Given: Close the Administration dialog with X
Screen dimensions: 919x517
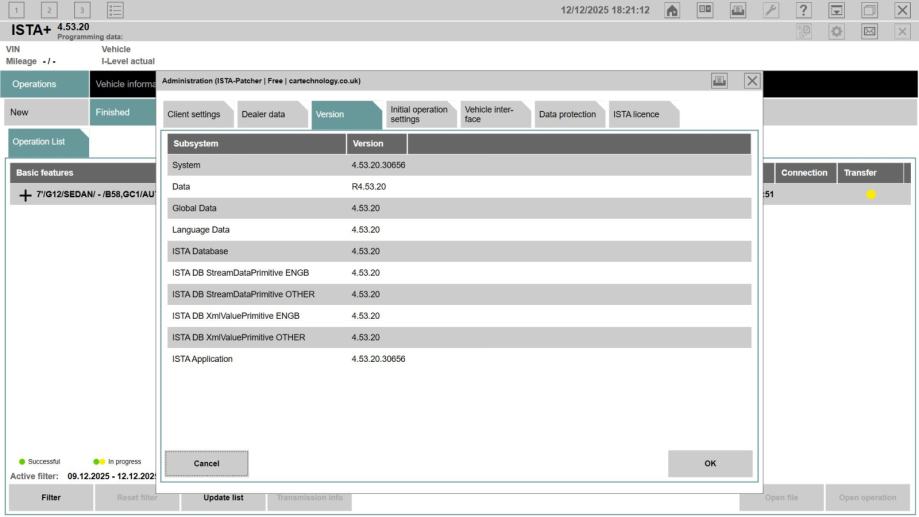Looking at the screenshot, I should pos(751,81).
